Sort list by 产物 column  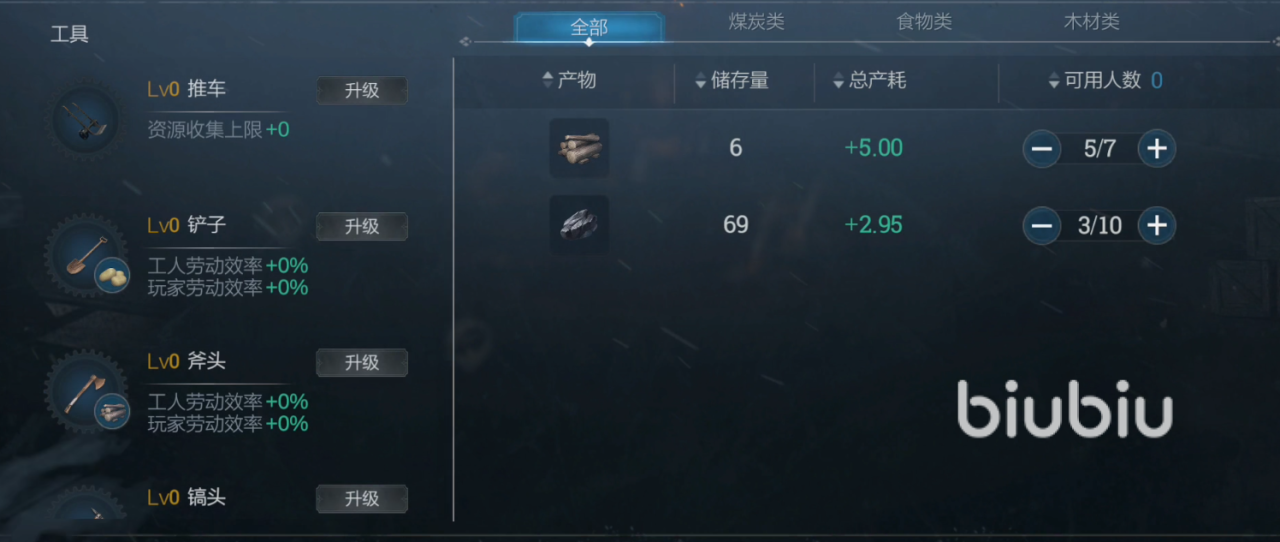568,80
